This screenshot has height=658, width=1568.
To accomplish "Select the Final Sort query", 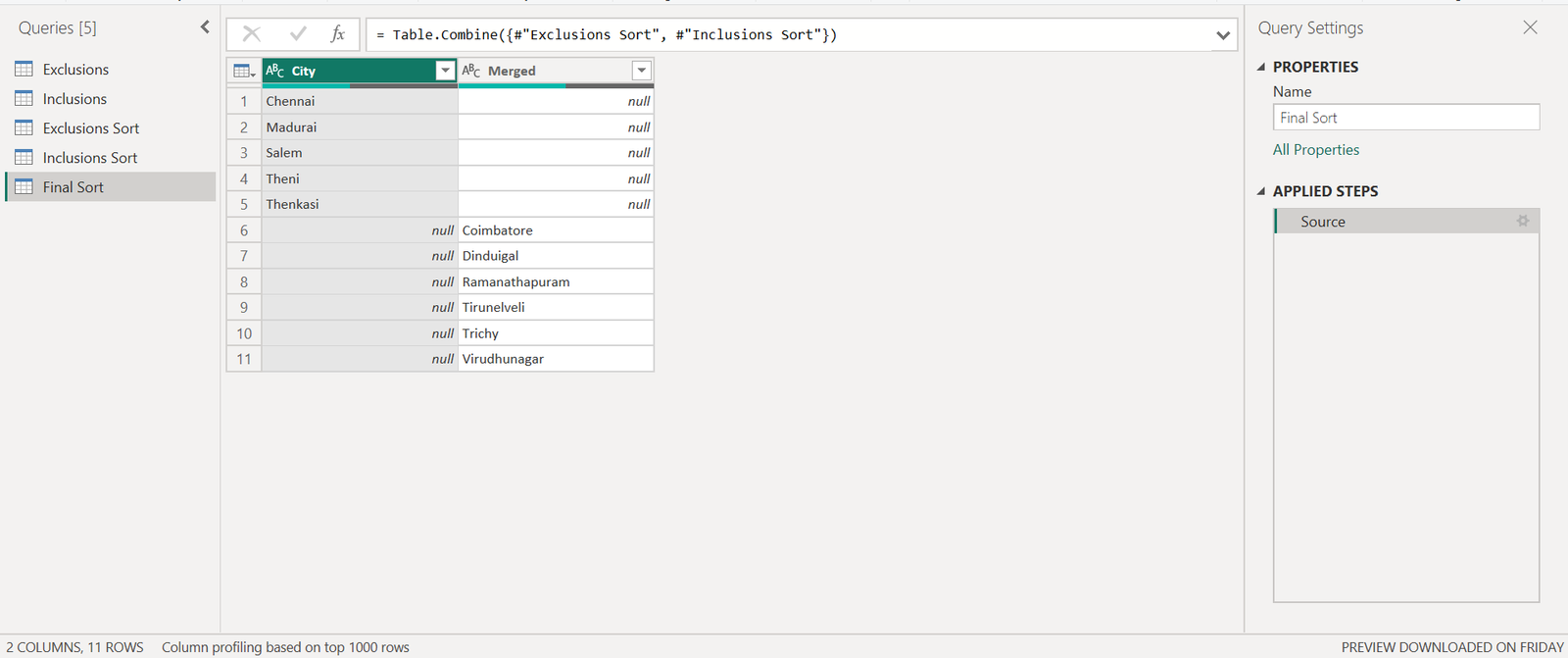I will click(110, 187).
